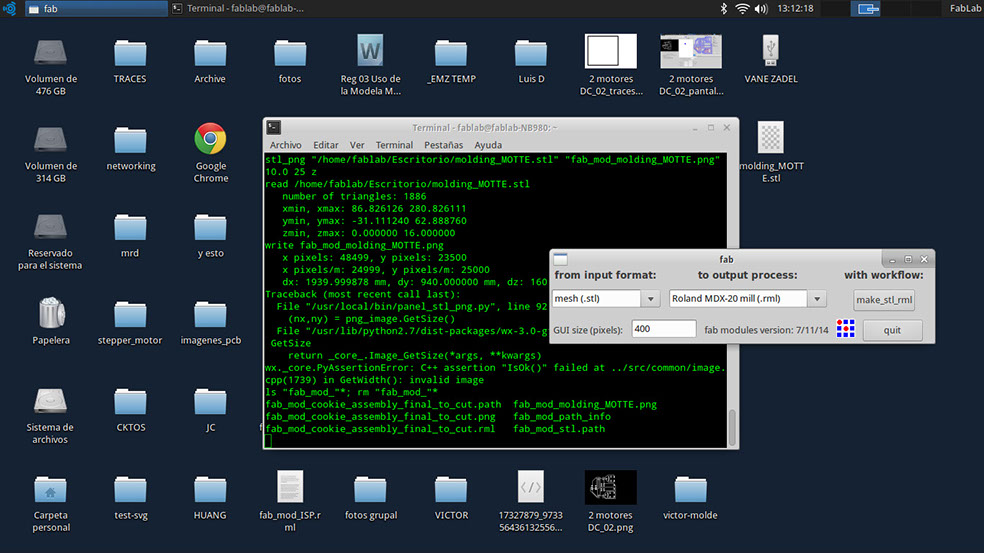Click the workspace switcher in top panel
The image size is (984, 553).
pos(880,9)
